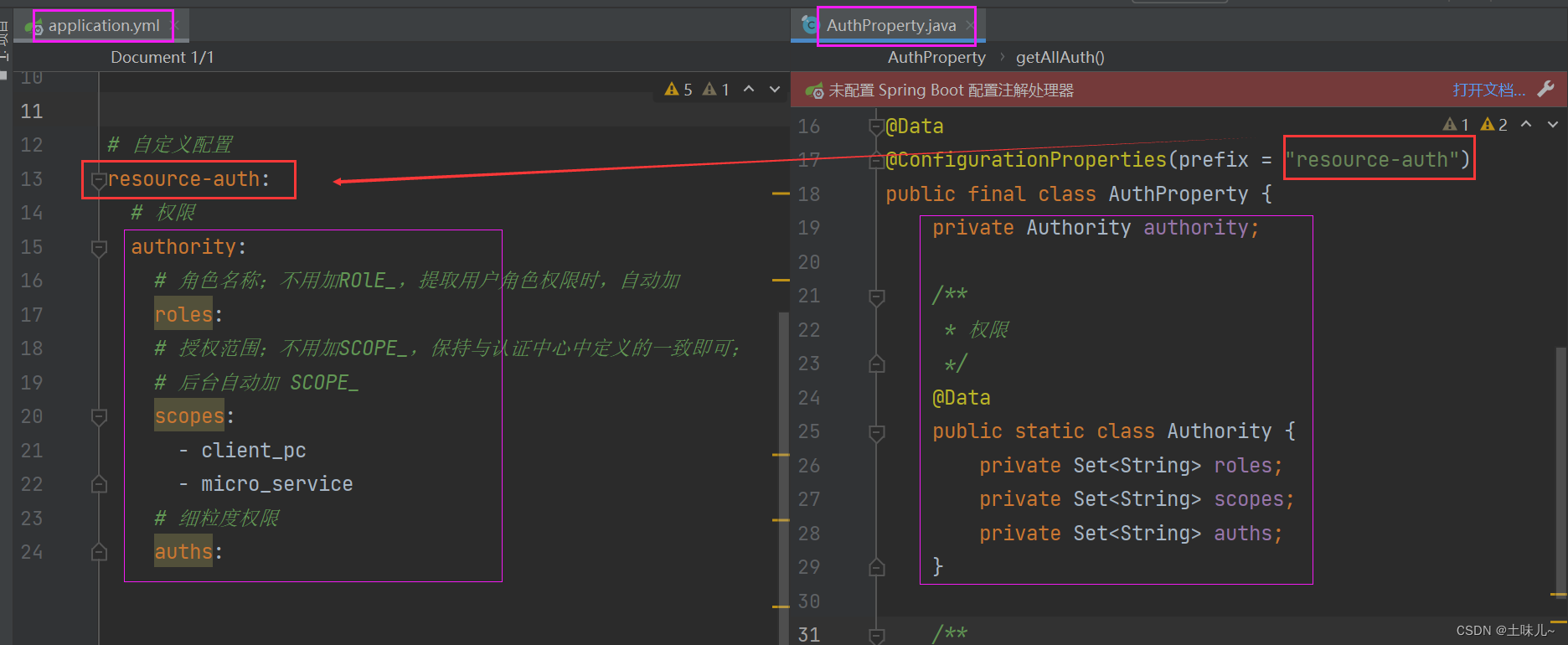Screen dimensions: 1568x645
Task: Click the @Data annotation at line 24
Action: click(x=962, y=398)
